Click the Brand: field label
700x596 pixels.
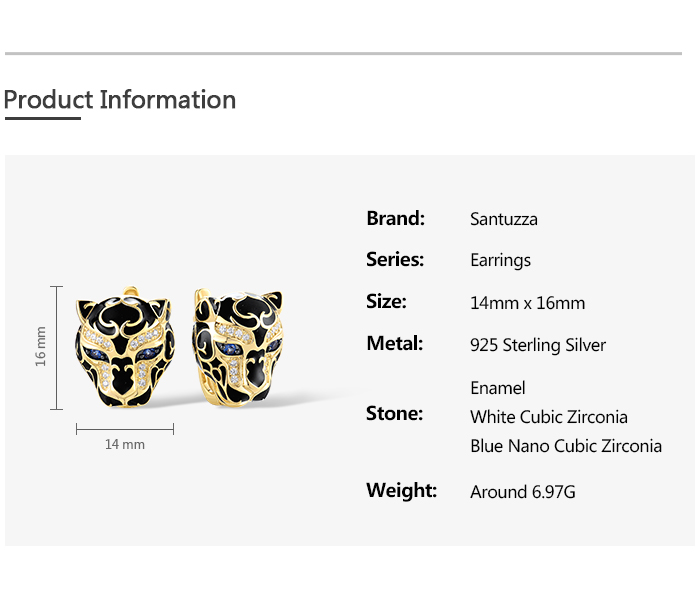pos(395,218)
